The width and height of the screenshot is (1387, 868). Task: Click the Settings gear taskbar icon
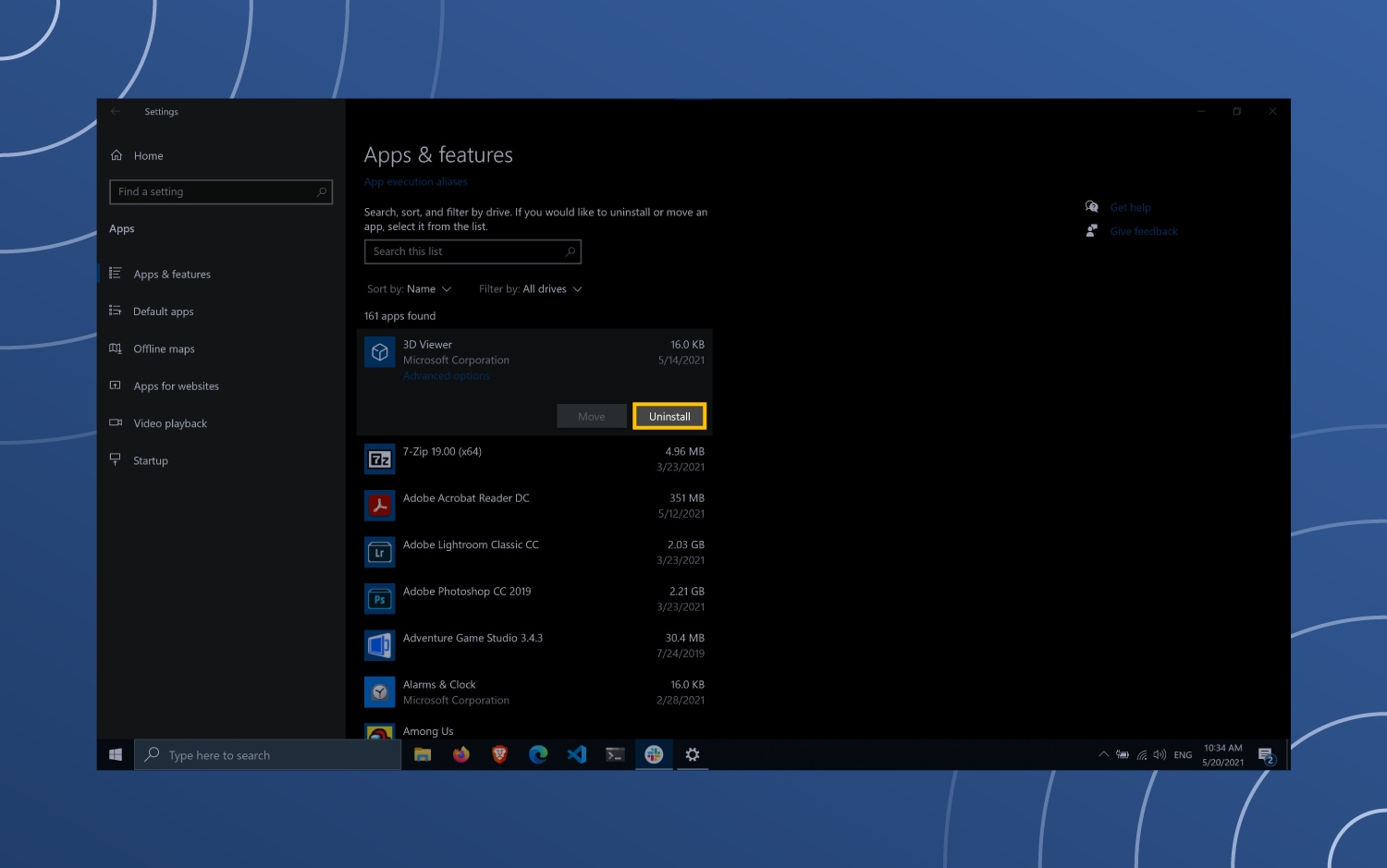(x=692, y=755)
